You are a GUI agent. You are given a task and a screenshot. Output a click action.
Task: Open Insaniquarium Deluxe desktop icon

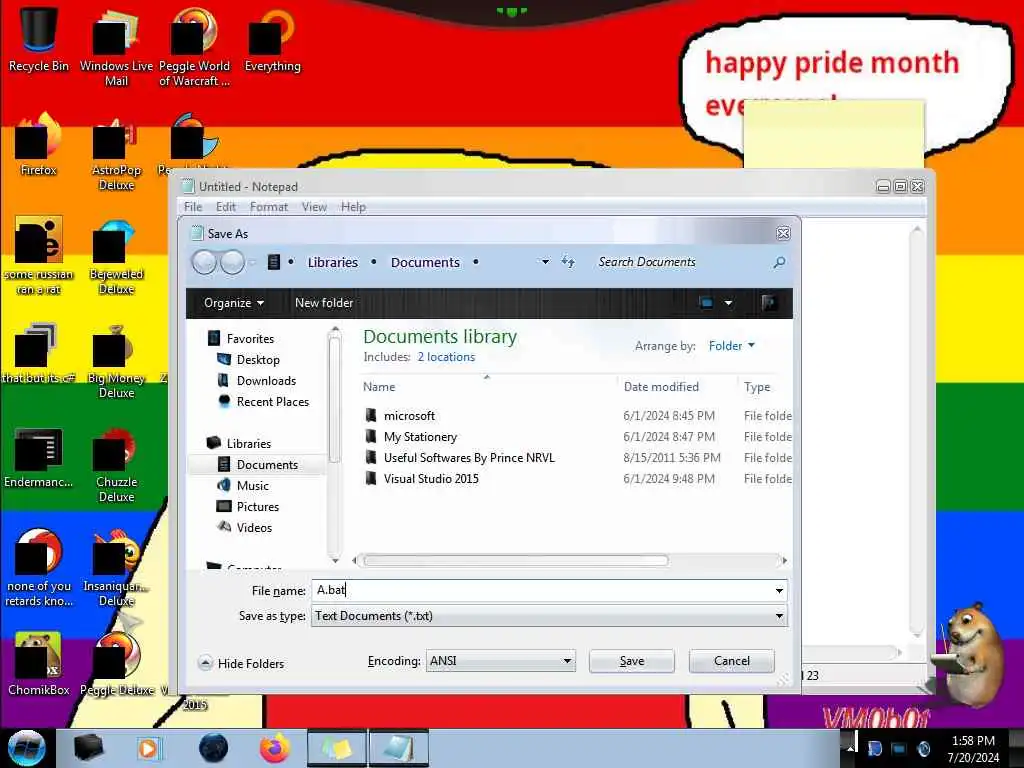pos(116,568)
